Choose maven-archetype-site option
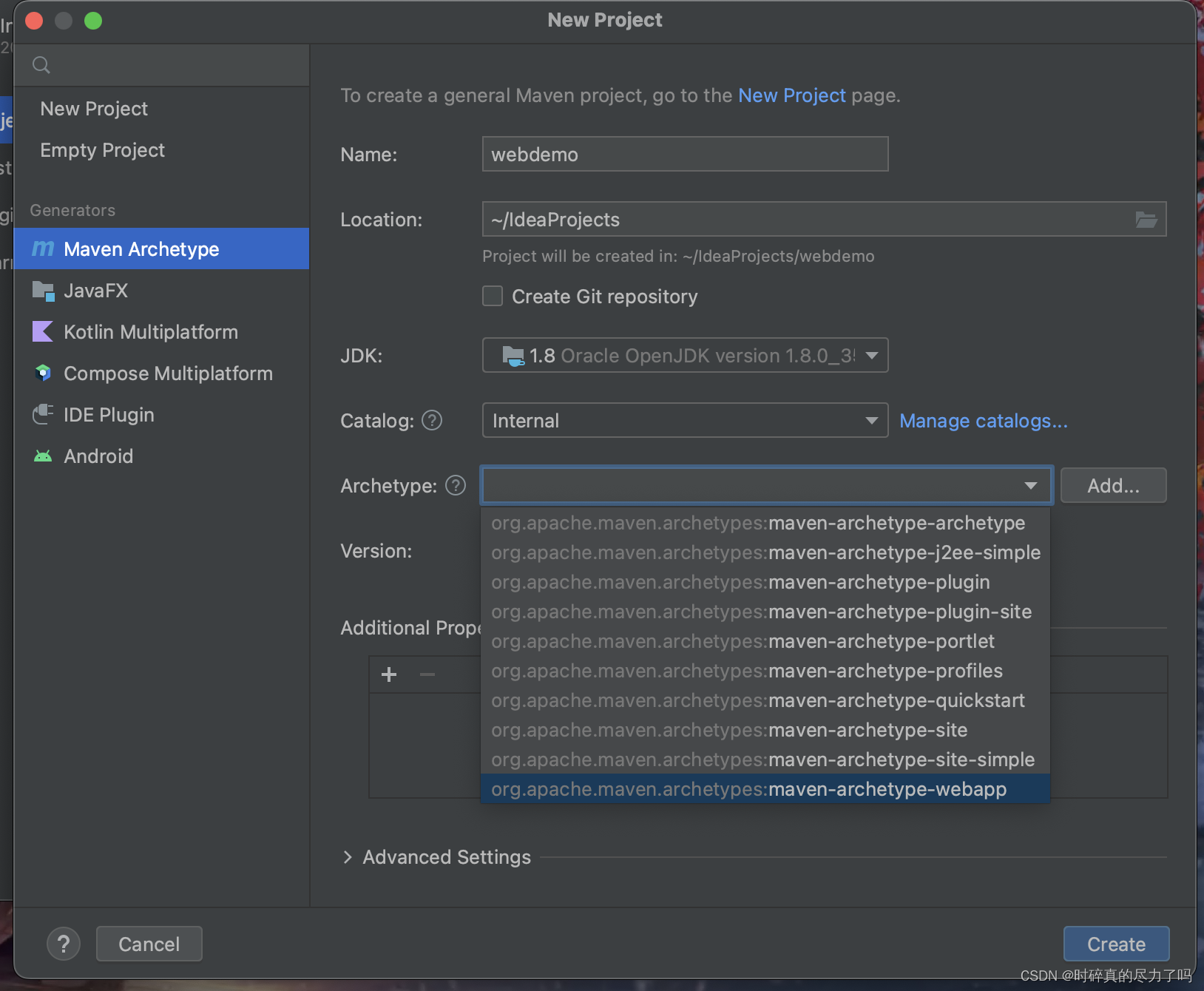The height and width of the screenshot is (991, 1204). click(x=765, y=730)
